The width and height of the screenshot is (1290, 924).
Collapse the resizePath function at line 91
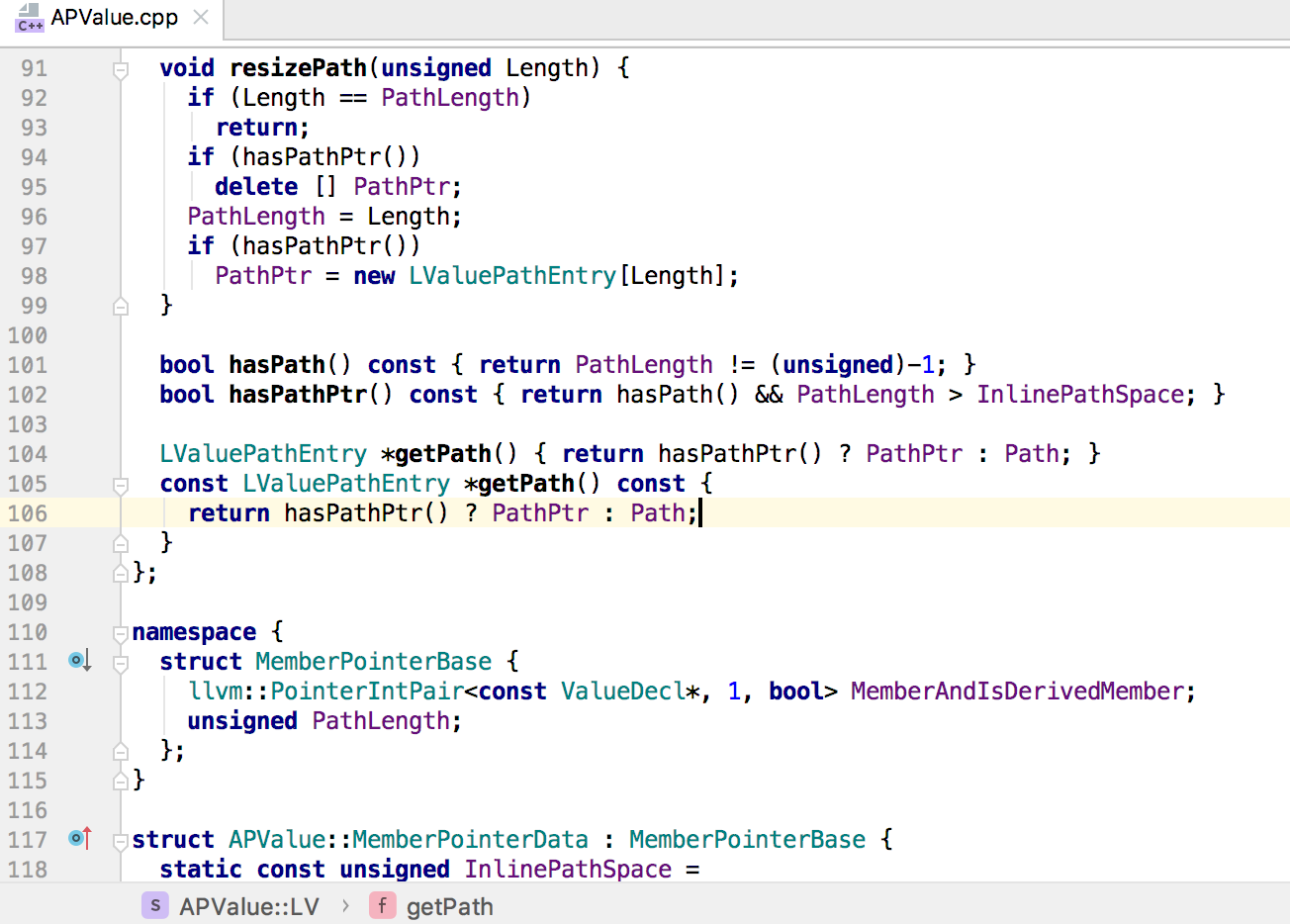pyautogui.click(x=121, y=69)
